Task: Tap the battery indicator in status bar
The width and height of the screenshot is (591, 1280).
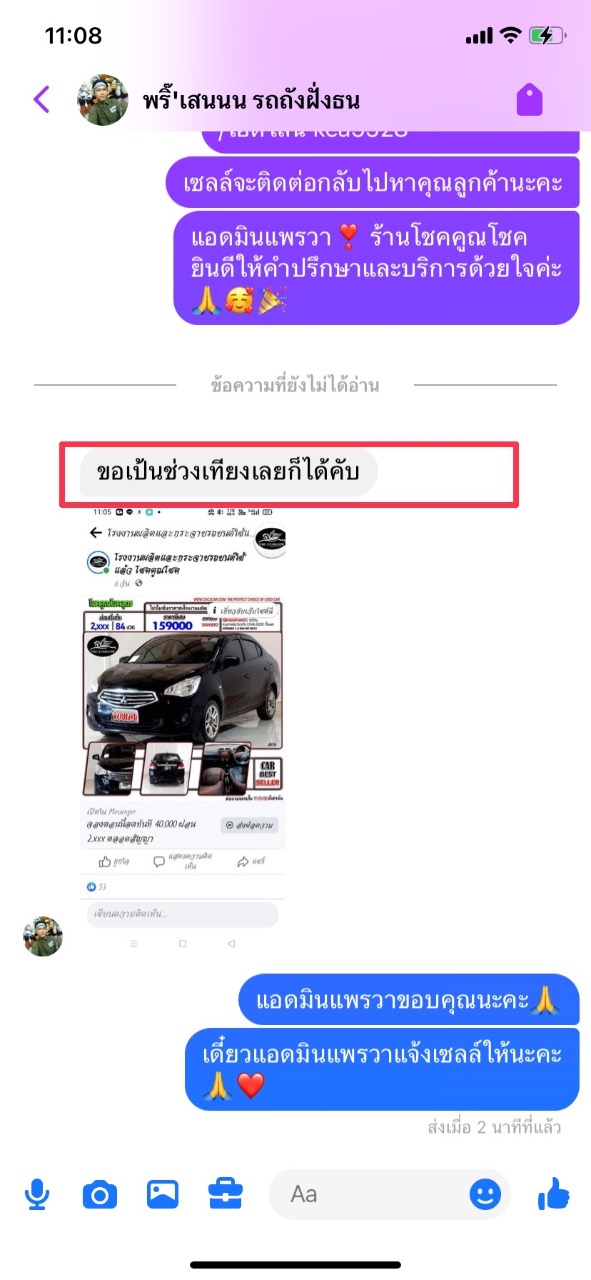Action: pyautogui.click(x=546, y=36)
